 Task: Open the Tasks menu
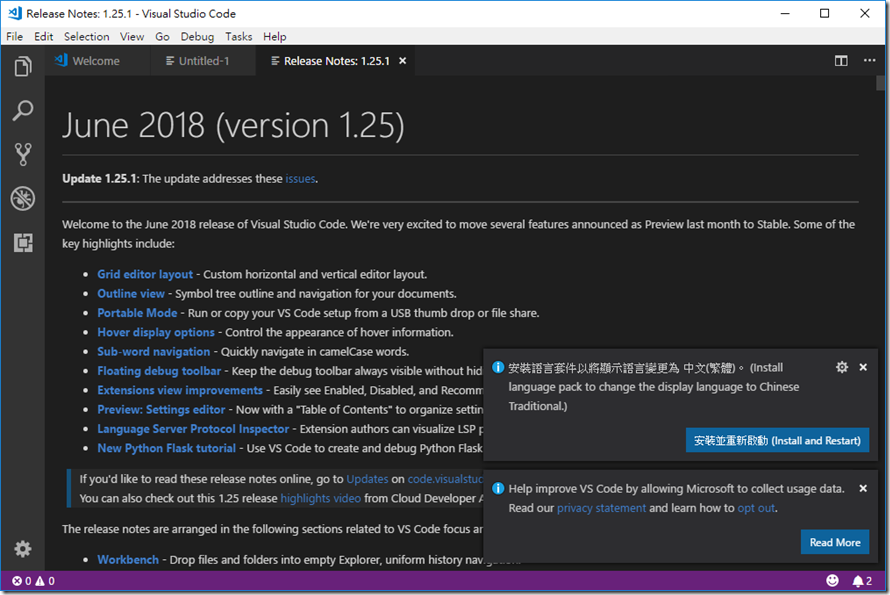pyautogui.click(x=238, y=36)
